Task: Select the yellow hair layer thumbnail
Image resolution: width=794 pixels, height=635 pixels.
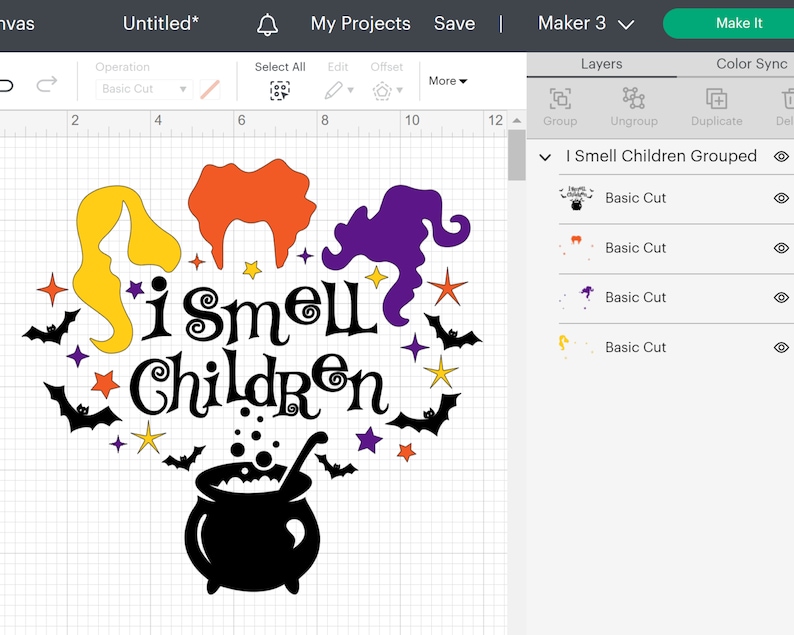Action: (x=576, y=347)
